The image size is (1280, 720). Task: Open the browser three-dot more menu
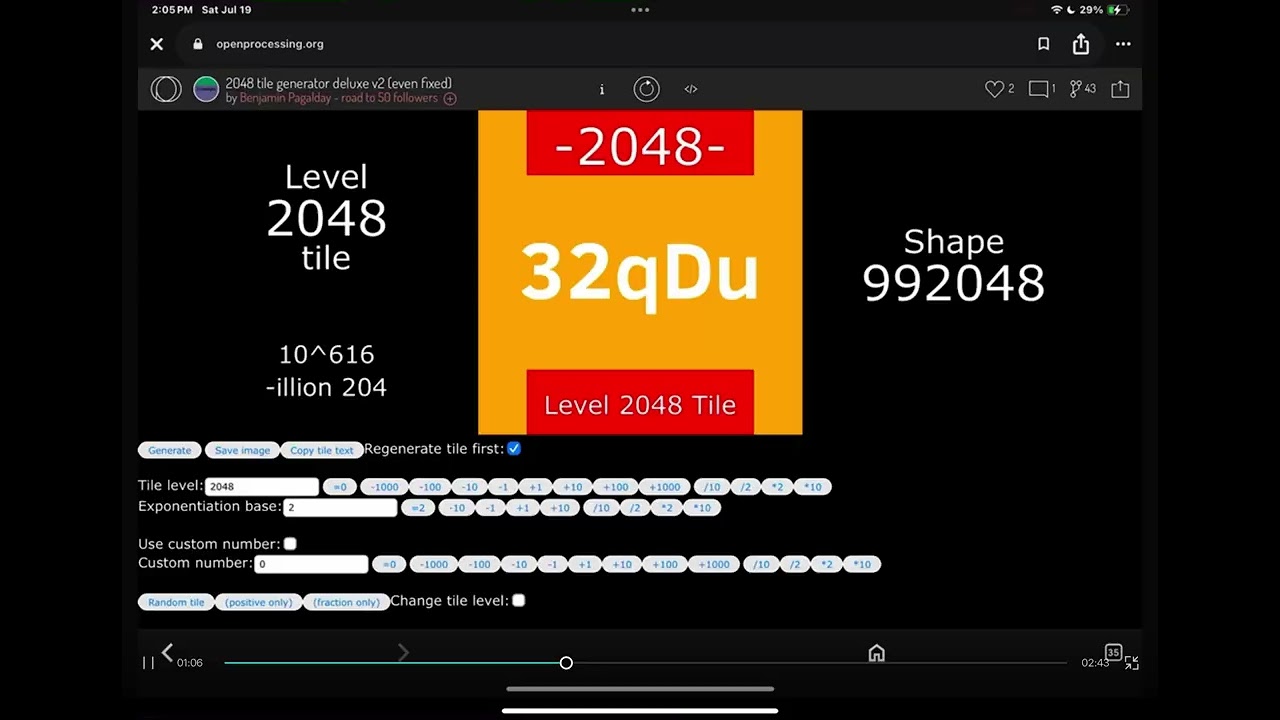pos(1123,44)
